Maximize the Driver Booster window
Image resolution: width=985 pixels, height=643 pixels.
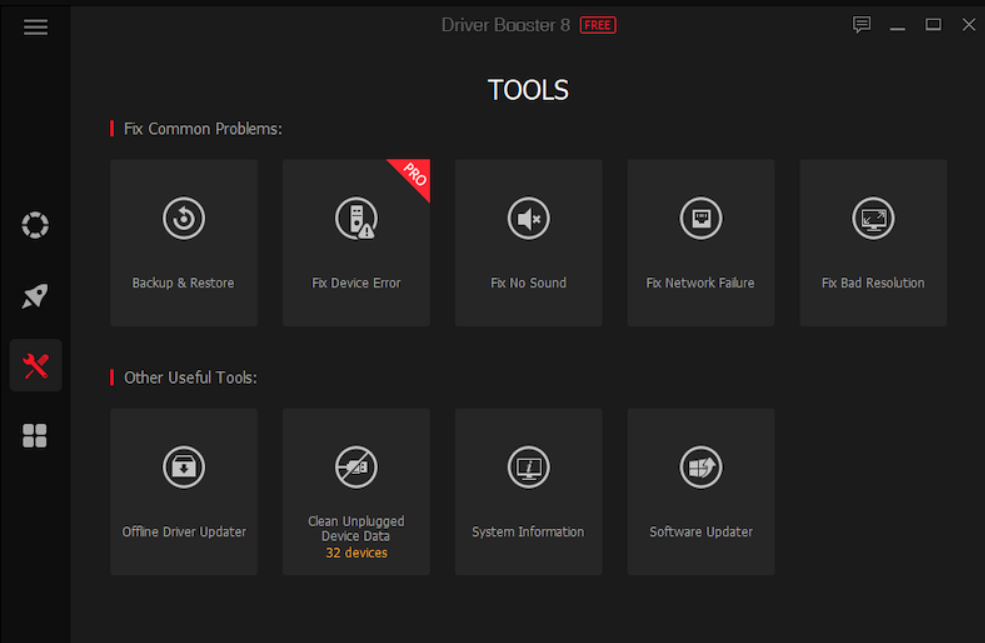(x=933, y=25)
